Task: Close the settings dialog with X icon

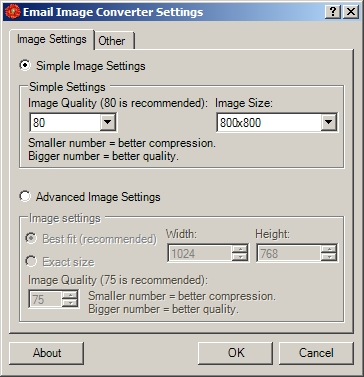Action: (351, 12)
